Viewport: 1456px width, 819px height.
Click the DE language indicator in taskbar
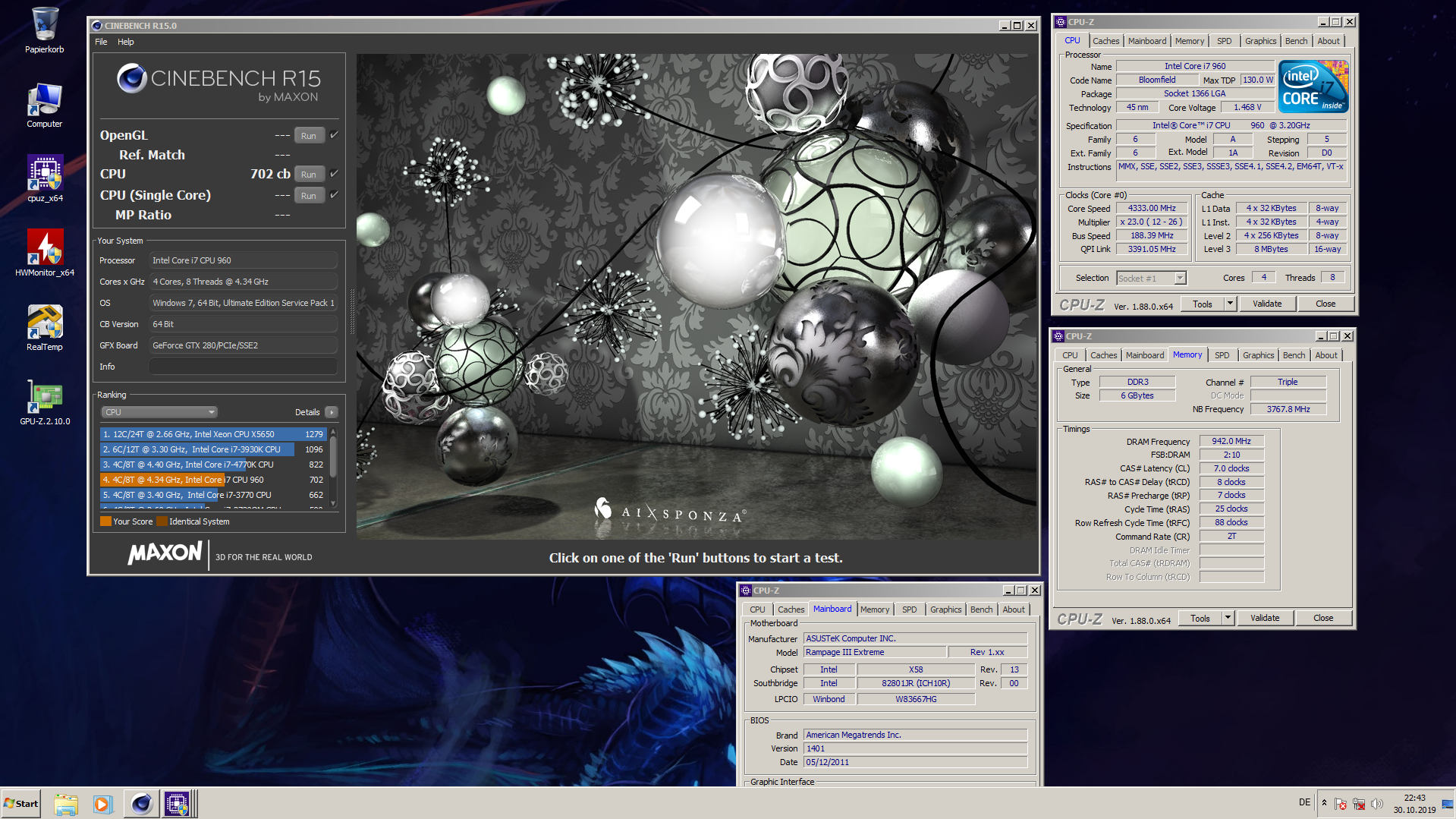(x=1304, y=802)
